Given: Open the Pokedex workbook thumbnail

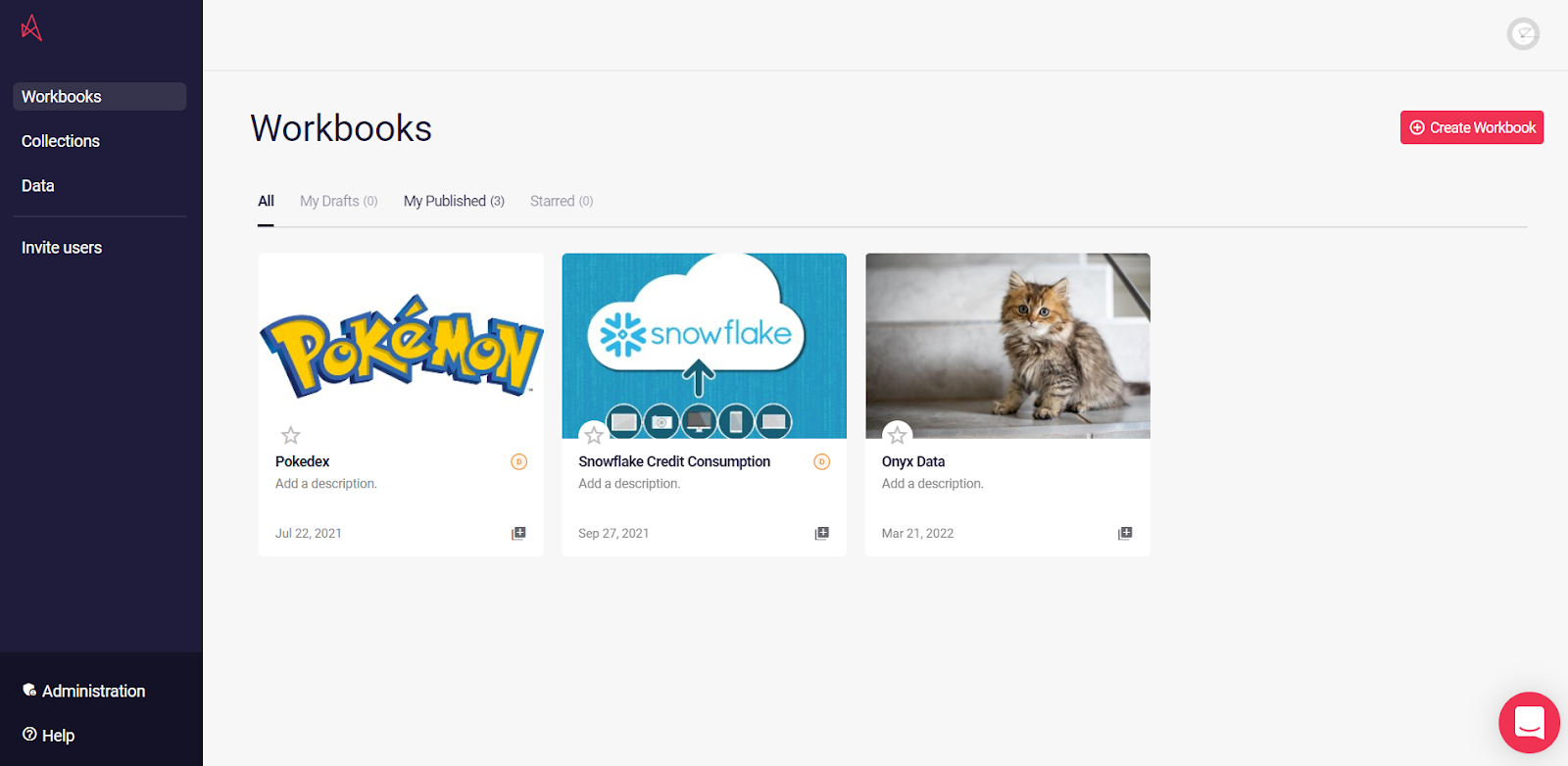Looking at the screenshot, I should click(x=401, y=346).
